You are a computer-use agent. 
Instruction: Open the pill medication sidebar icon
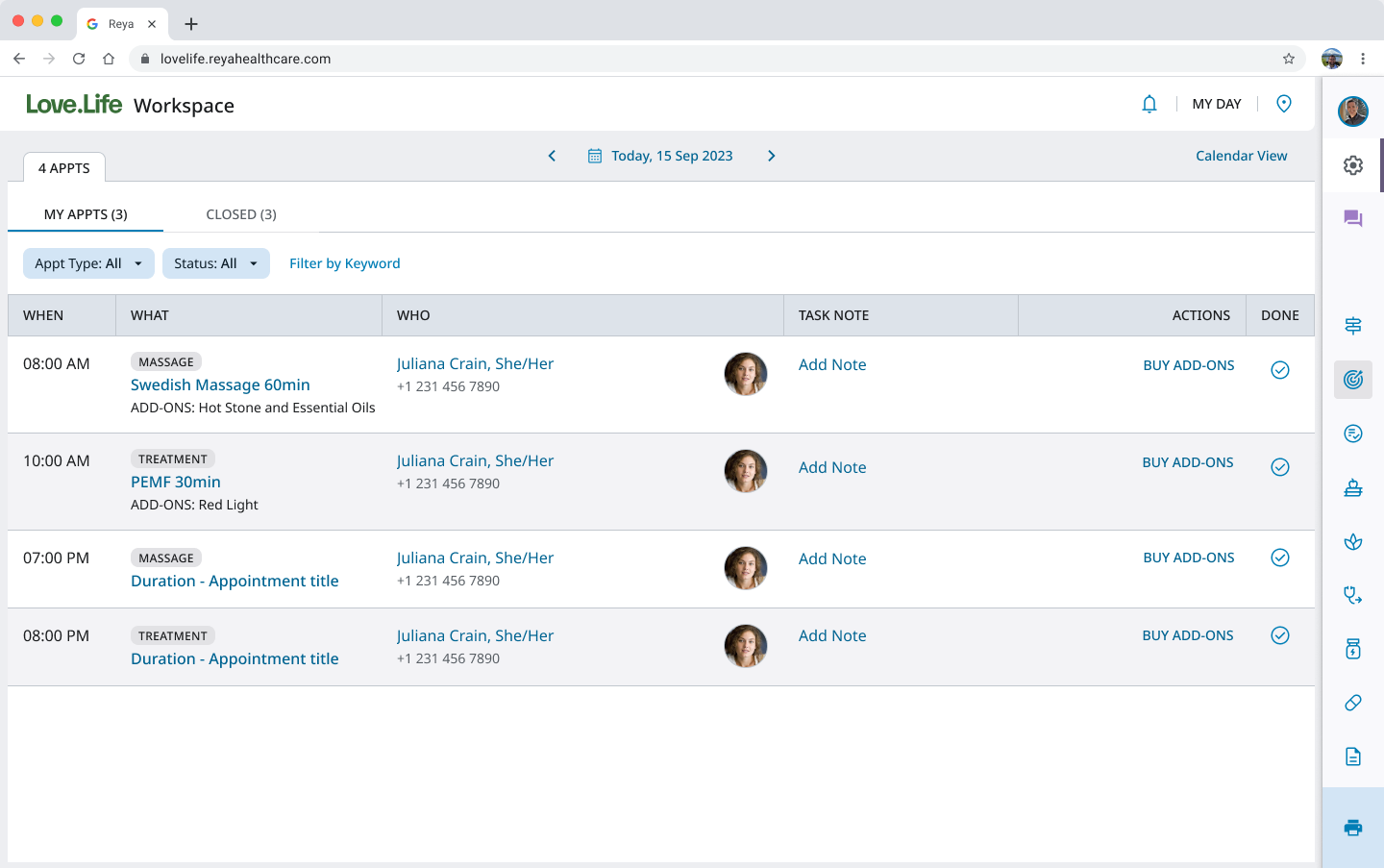(x=1352, y=703)
